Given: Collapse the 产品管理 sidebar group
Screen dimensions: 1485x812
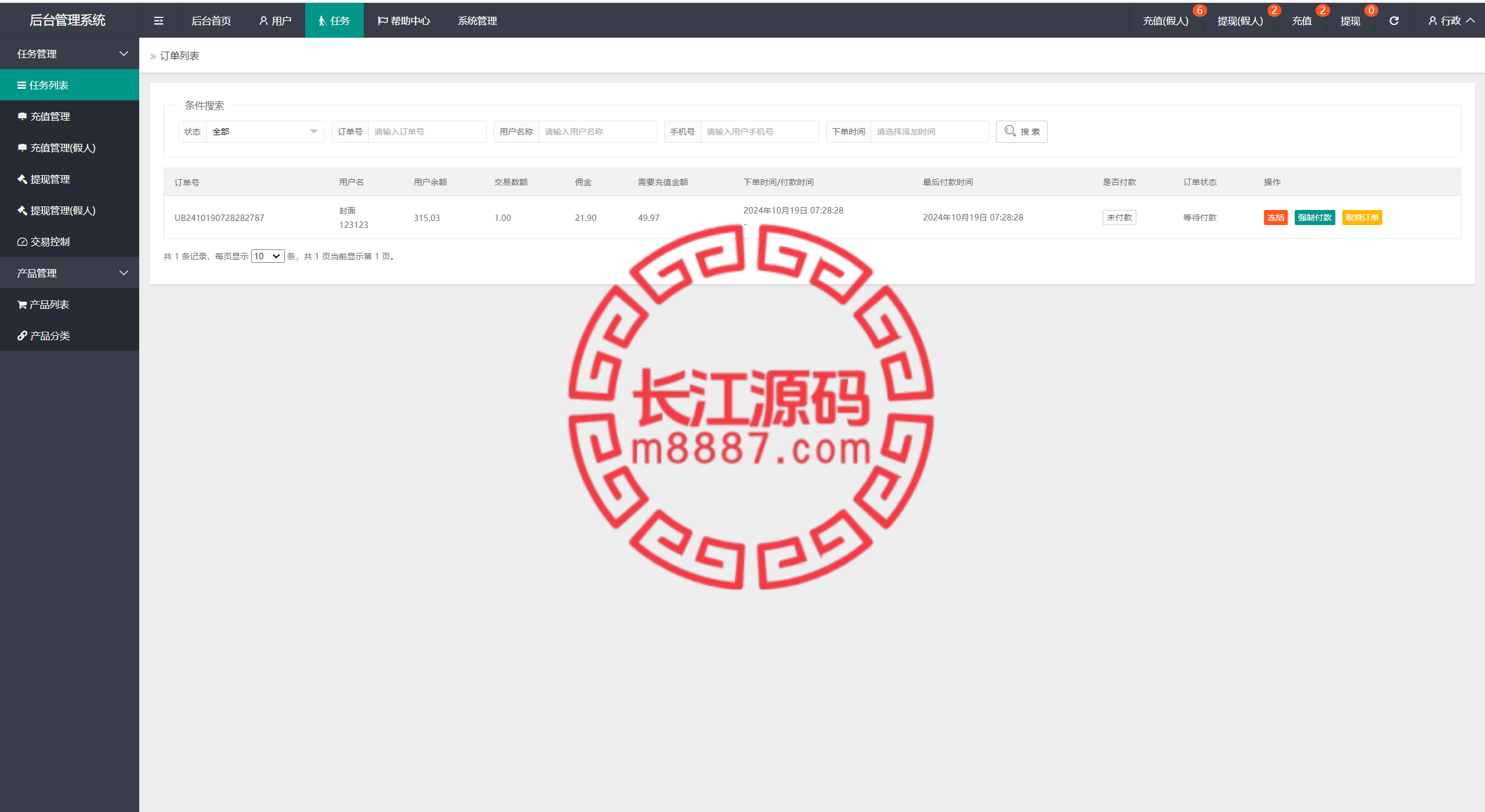Looking at the screenshot, I should click(x=70, y=273).
